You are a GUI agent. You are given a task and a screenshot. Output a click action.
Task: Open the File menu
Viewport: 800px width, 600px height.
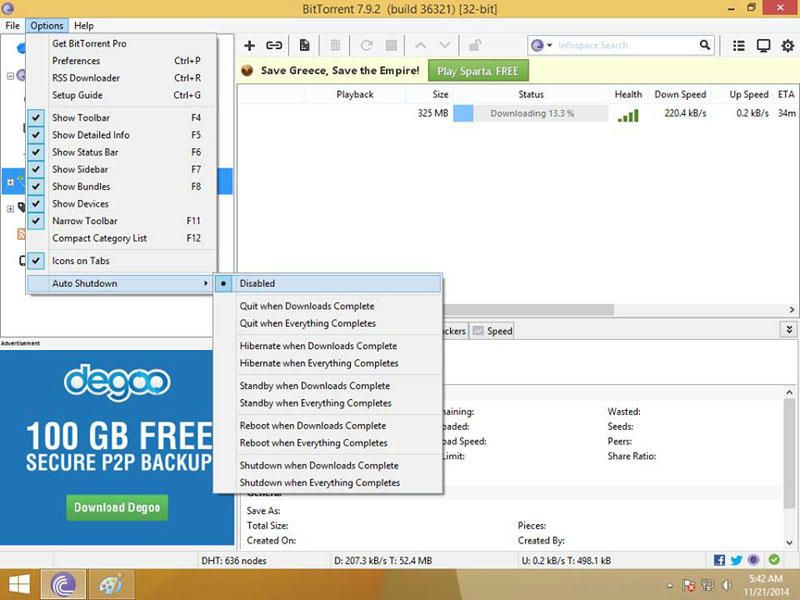(x=13, y=26)
